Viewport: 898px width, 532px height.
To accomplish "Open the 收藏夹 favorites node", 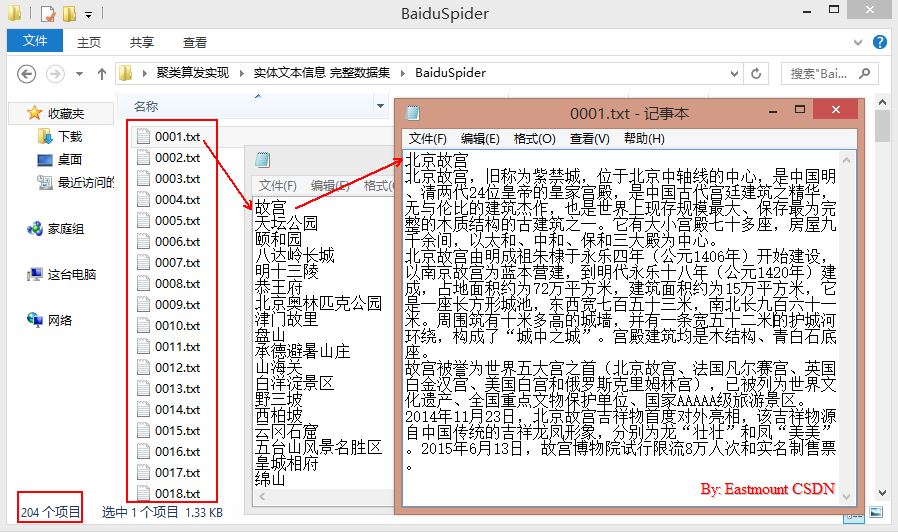I will click(66, 113).
